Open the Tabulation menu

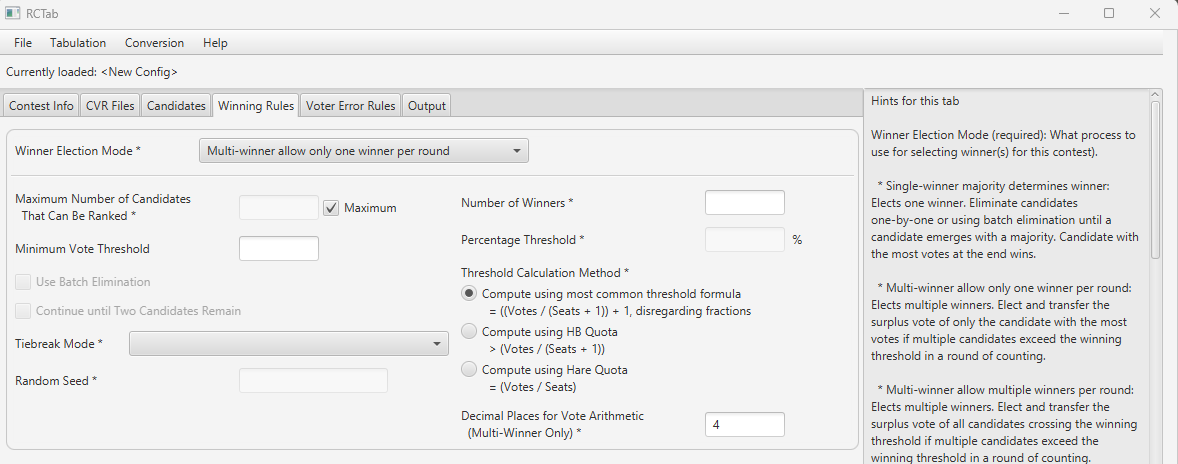pos(78,43)
